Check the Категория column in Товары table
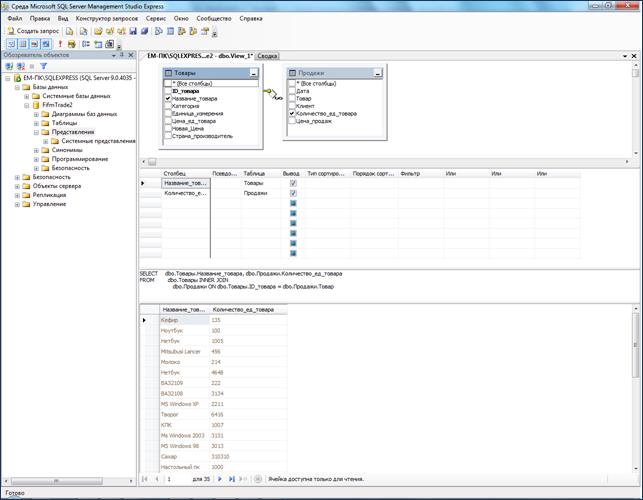Screen dimensions: 643x500 pos(169,108)
